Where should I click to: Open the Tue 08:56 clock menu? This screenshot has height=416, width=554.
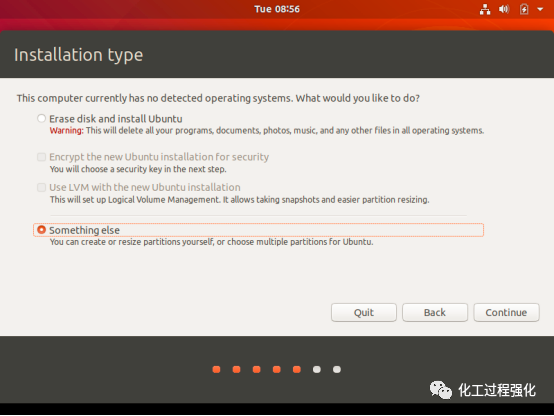coord(277,9)
